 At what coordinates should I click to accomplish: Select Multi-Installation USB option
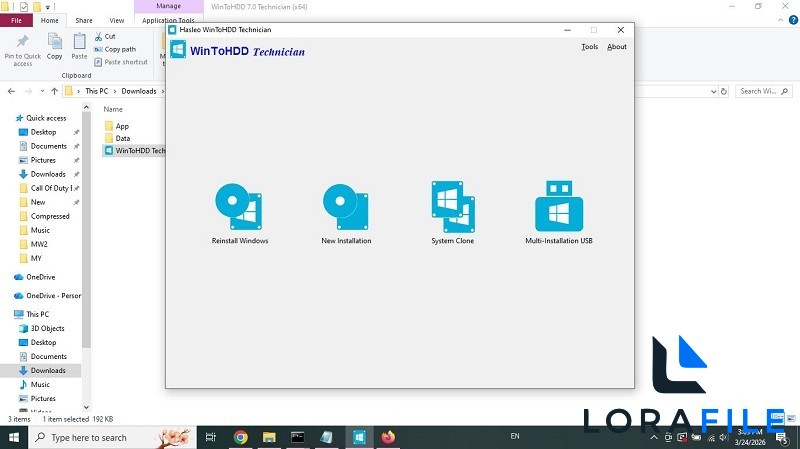[x=559, y=213]
